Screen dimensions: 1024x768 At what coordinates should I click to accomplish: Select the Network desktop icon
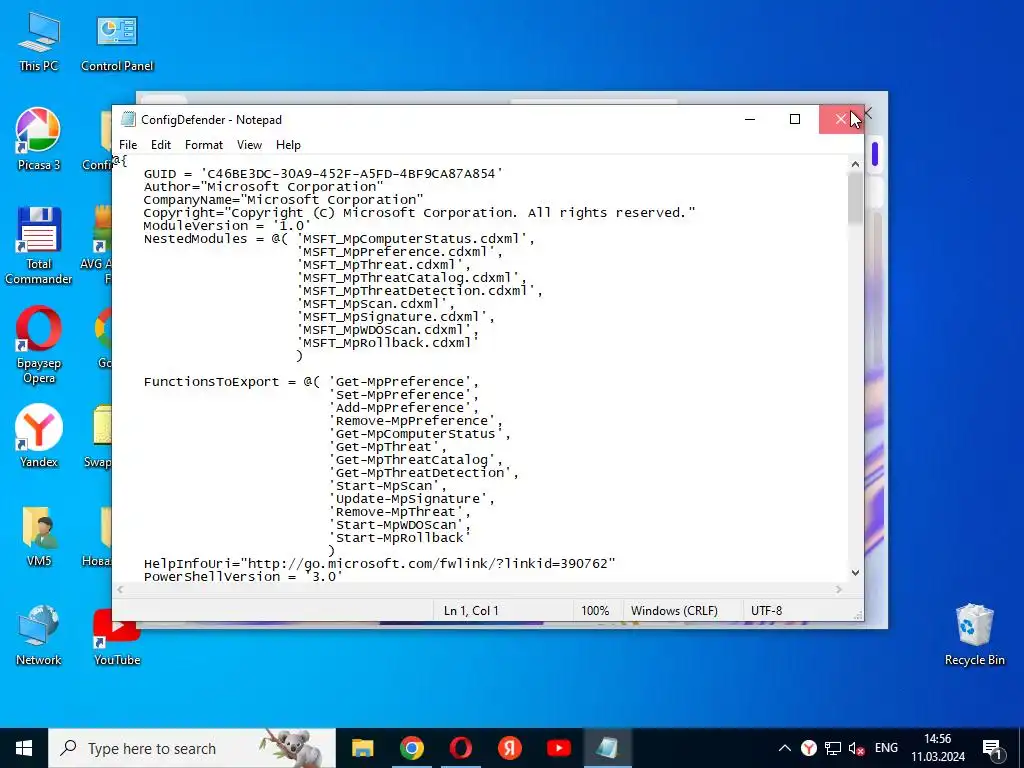[x=39, y=635]
